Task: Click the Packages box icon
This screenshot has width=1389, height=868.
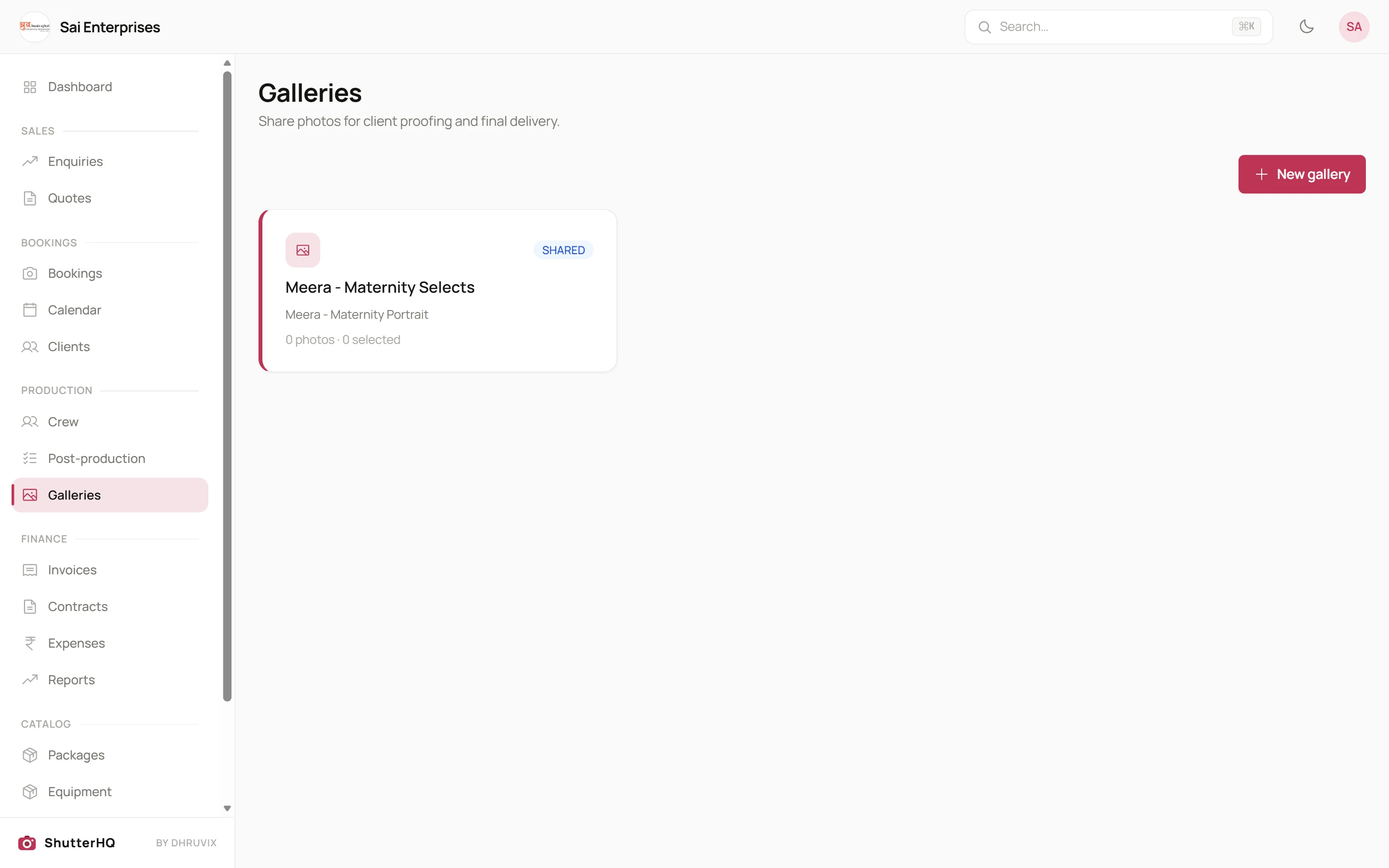Action: (30, 755)
